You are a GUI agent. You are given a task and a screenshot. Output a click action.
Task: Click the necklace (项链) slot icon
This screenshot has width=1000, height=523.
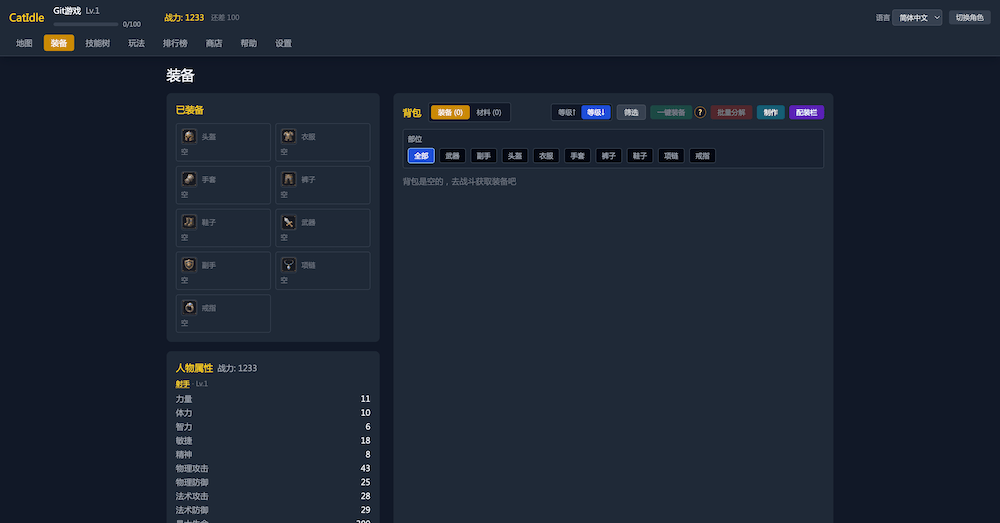[x=288, y=264]
